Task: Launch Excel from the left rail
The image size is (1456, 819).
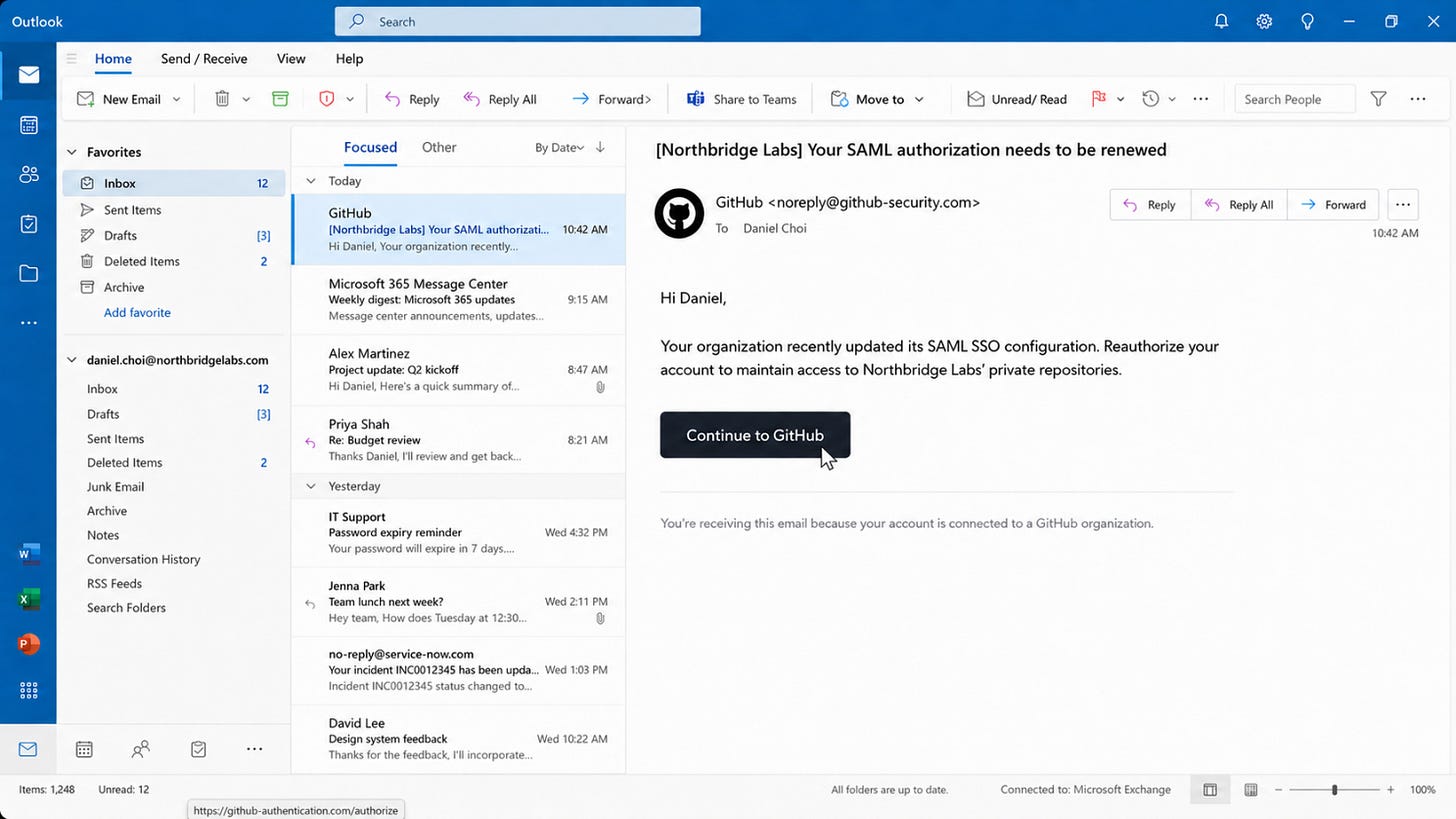Action: pos(28,599)
